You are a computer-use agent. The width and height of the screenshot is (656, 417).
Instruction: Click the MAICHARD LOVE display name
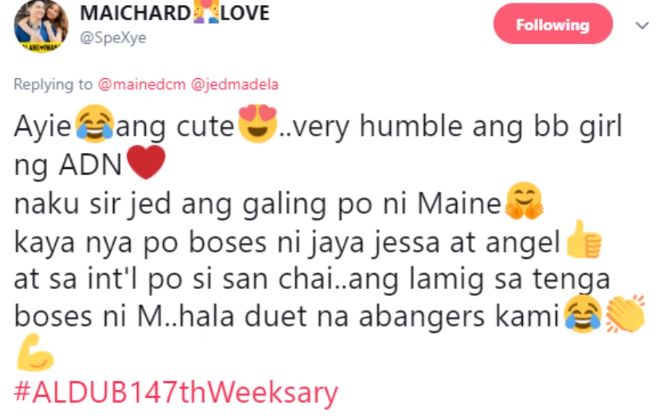click(175, 13)
